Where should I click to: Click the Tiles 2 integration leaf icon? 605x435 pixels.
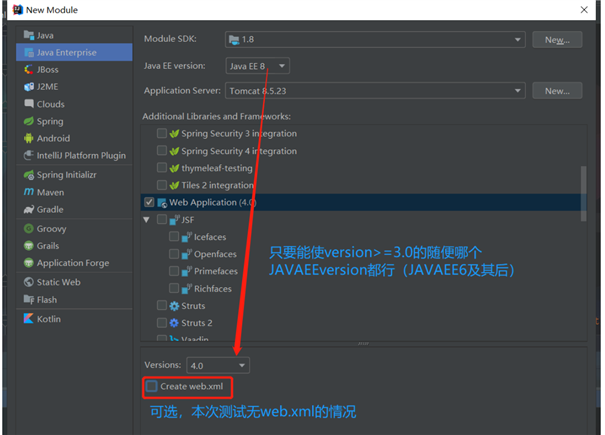174,185
